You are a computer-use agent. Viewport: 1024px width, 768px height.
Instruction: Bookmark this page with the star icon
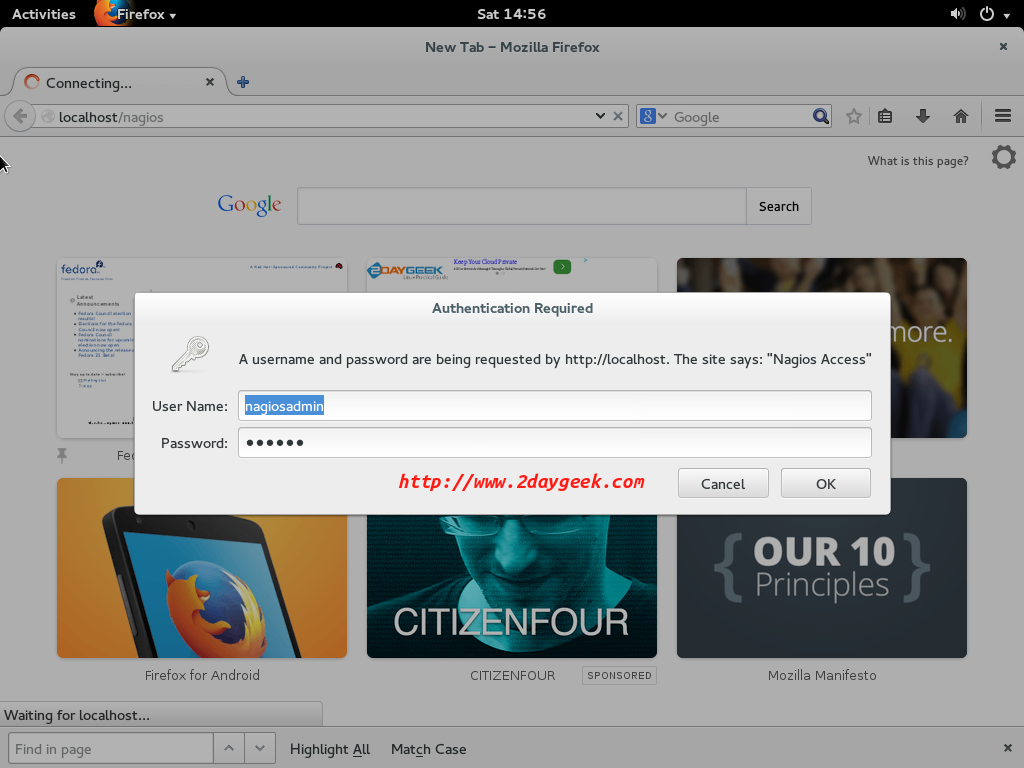tap(854, 116)
